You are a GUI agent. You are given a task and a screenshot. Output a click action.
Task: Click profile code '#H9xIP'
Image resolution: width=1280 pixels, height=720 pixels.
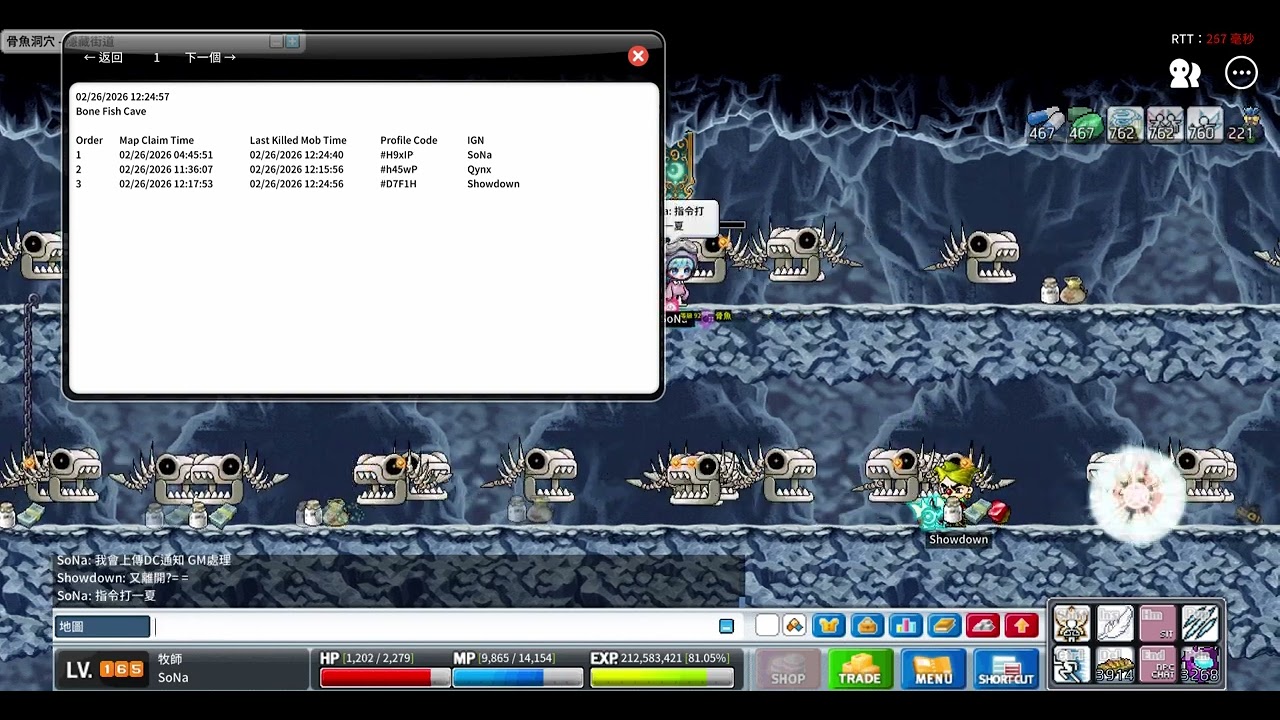[396, 155]
